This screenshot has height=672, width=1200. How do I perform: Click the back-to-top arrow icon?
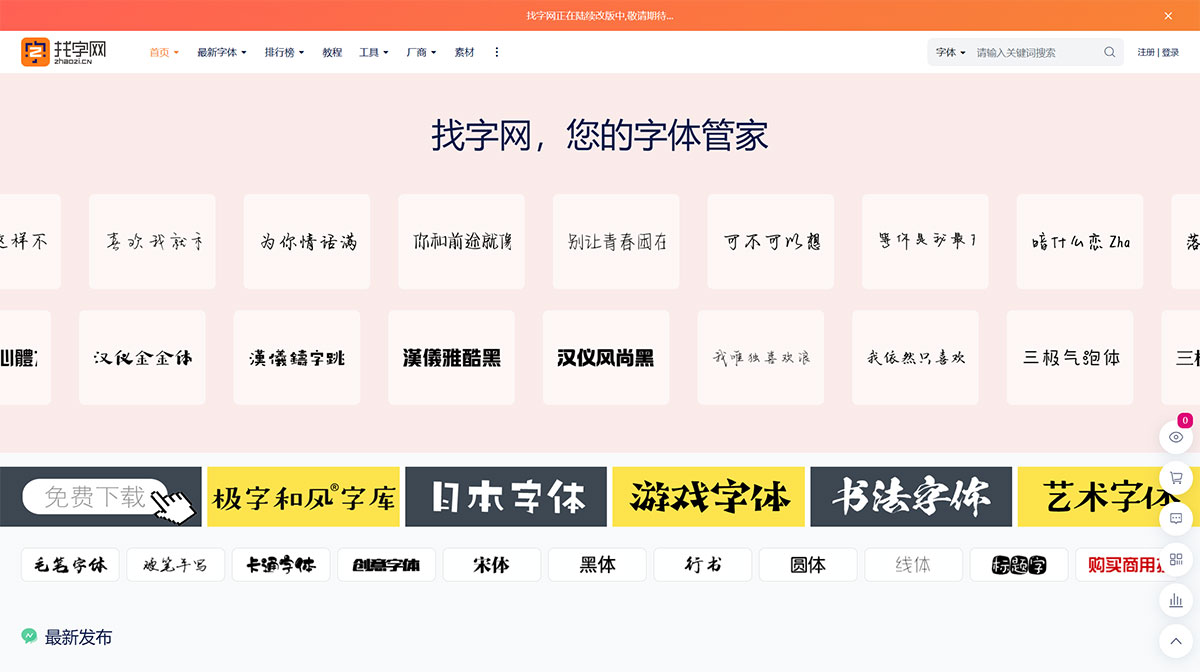(1176, 640)
